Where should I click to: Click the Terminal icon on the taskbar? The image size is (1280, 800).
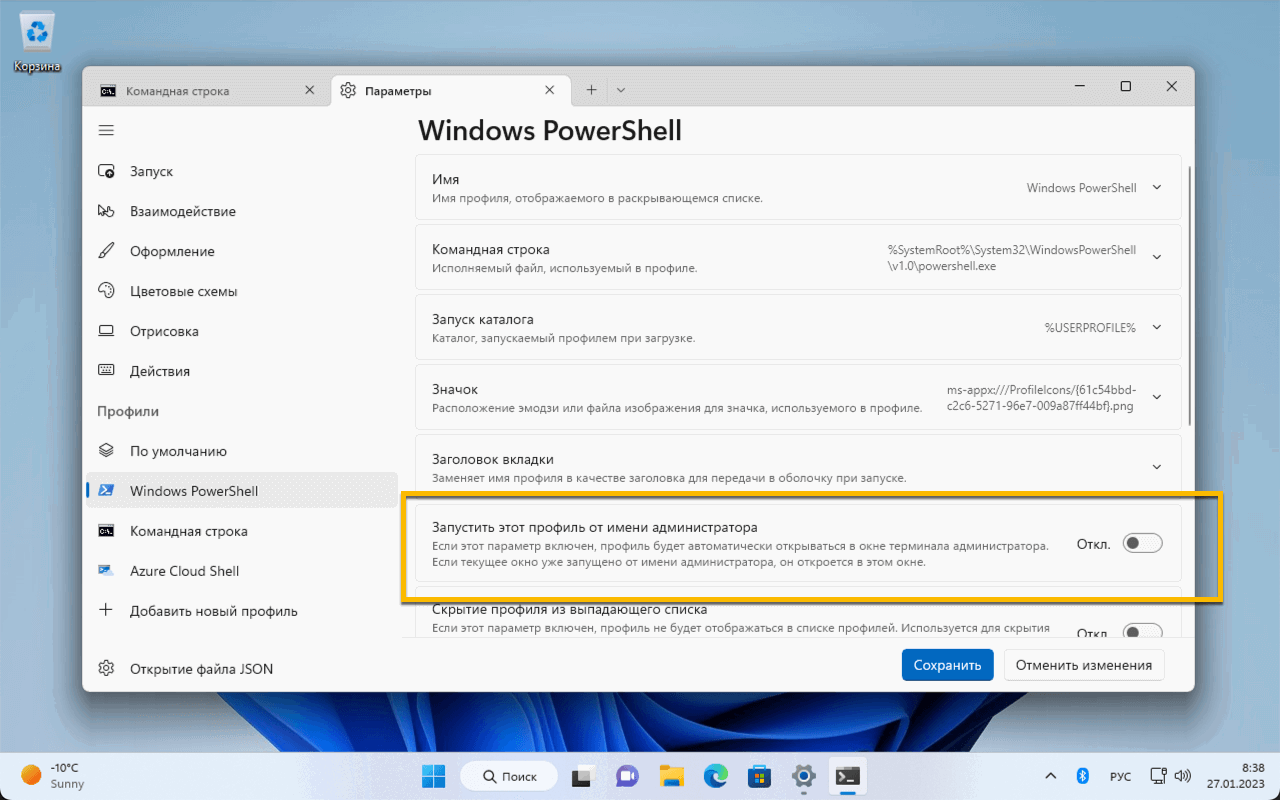click(848, 776)
